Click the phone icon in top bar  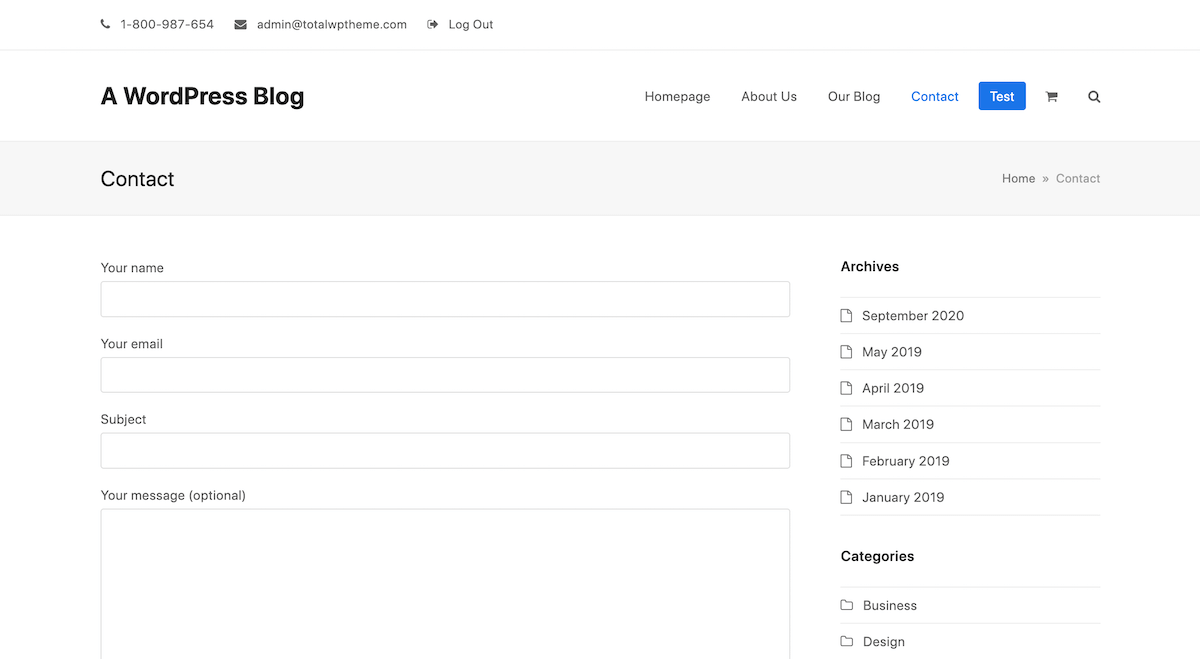point(106,24)
